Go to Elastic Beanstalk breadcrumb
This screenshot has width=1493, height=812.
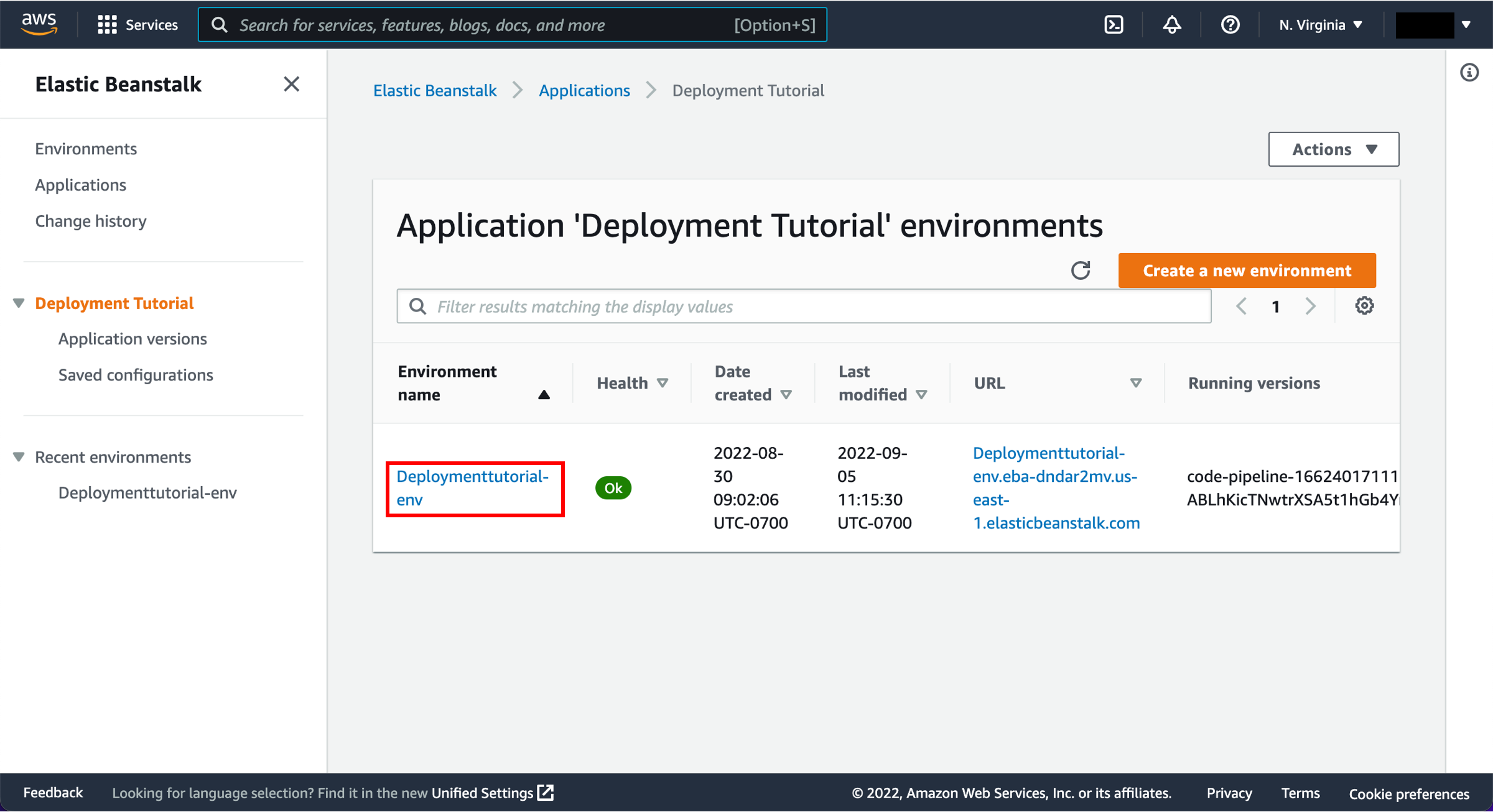coord(435,91)
